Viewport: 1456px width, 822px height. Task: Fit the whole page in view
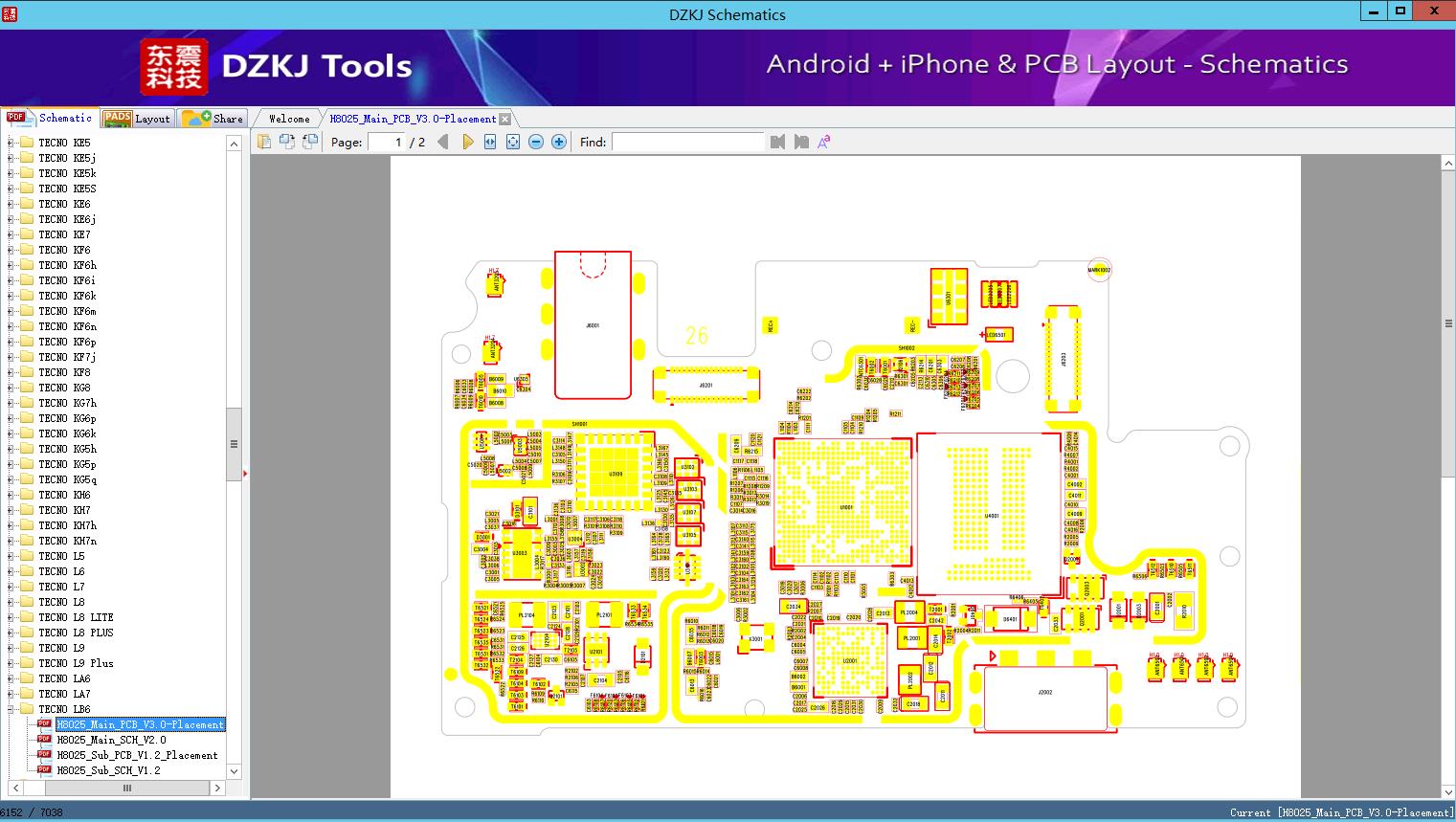513,142
